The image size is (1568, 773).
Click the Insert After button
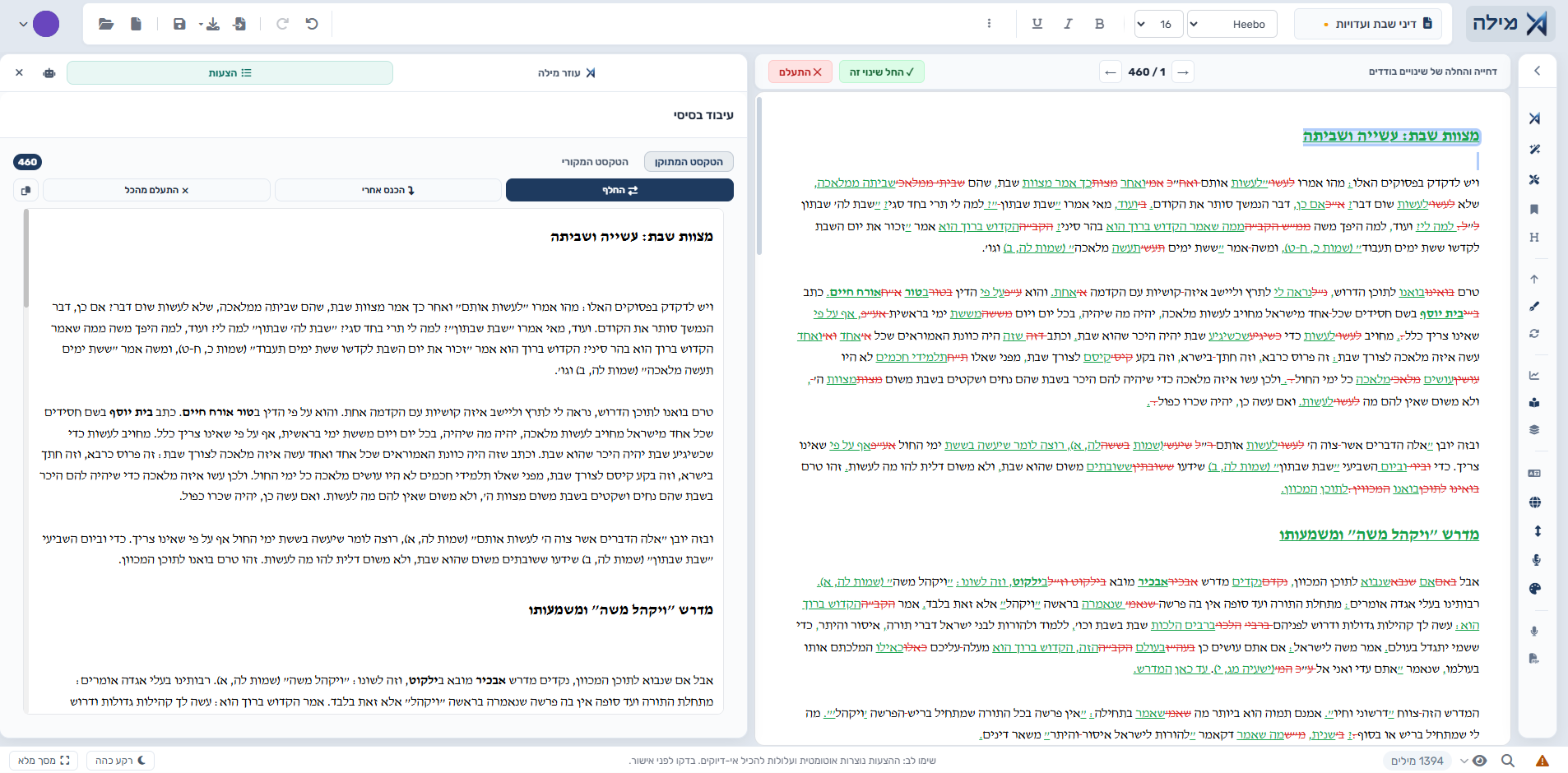pos(388,190)
